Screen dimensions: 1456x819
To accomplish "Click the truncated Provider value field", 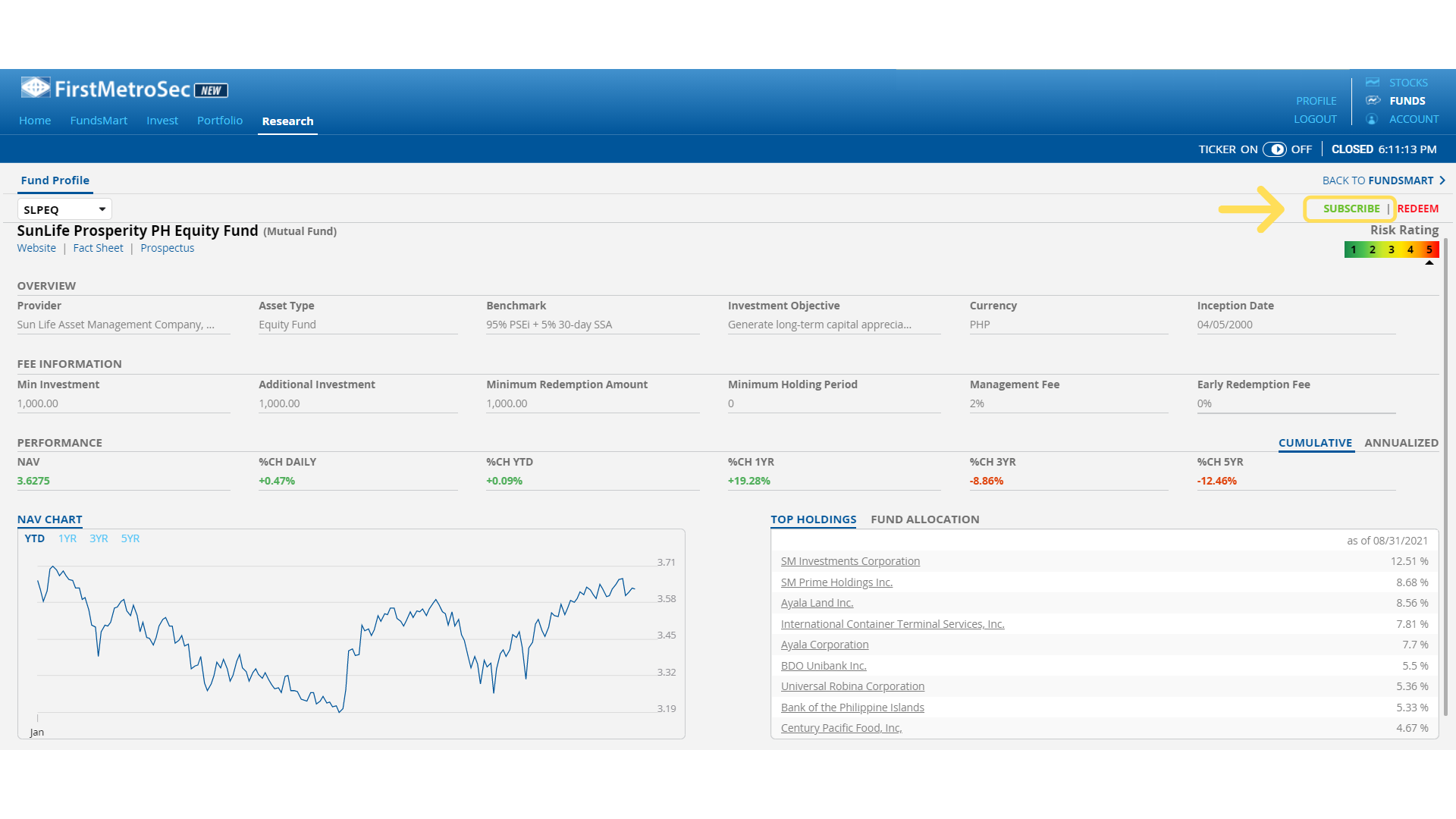I will click(x=124, y=325).
